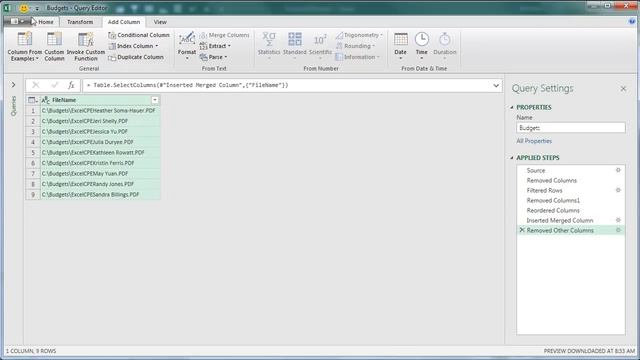Screen dimensions: 640x360
Task: Switch to the Transform tab
Action: click(x=80, y=22)
